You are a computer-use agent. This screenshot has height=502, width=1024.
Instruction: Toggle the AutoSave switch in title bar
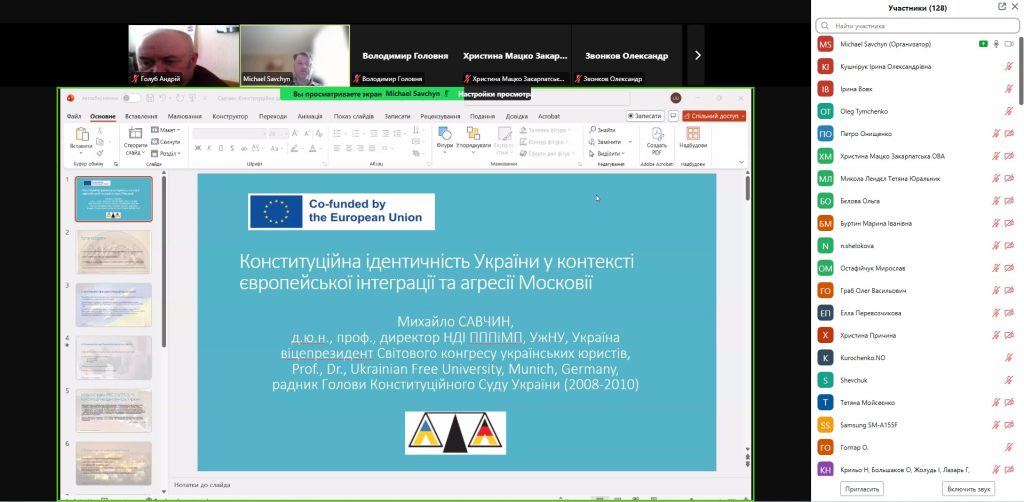click(x=131, y=98)
